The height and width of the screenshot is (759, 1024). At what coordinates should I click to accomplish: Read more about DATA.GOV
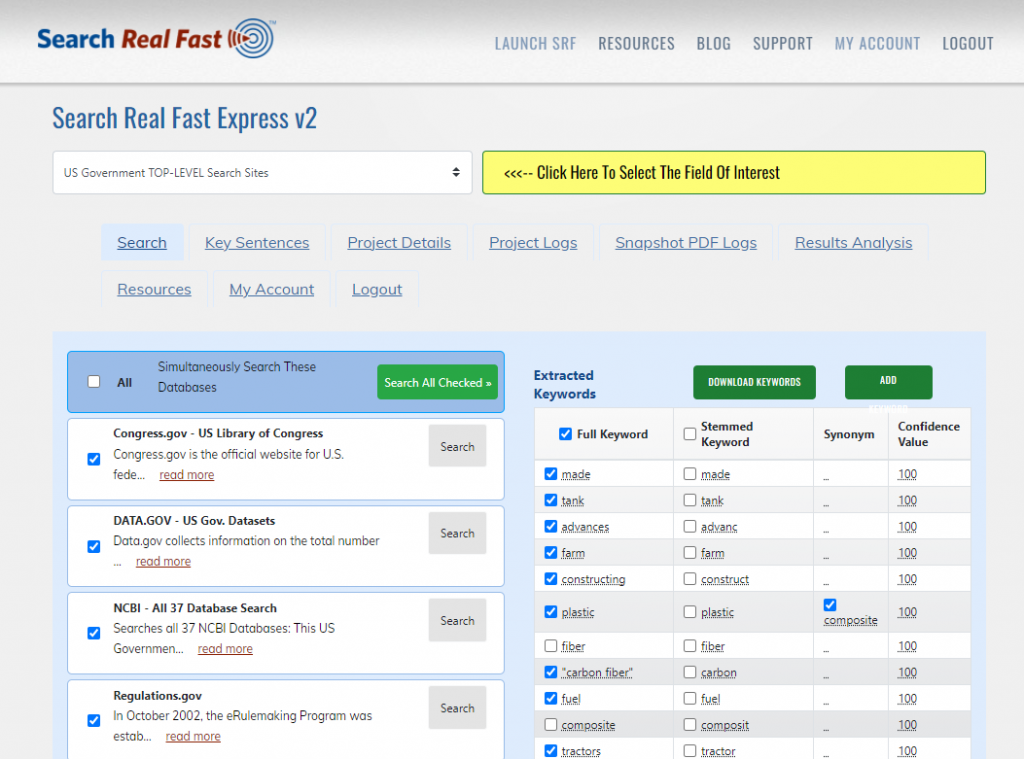click(163, 562)
